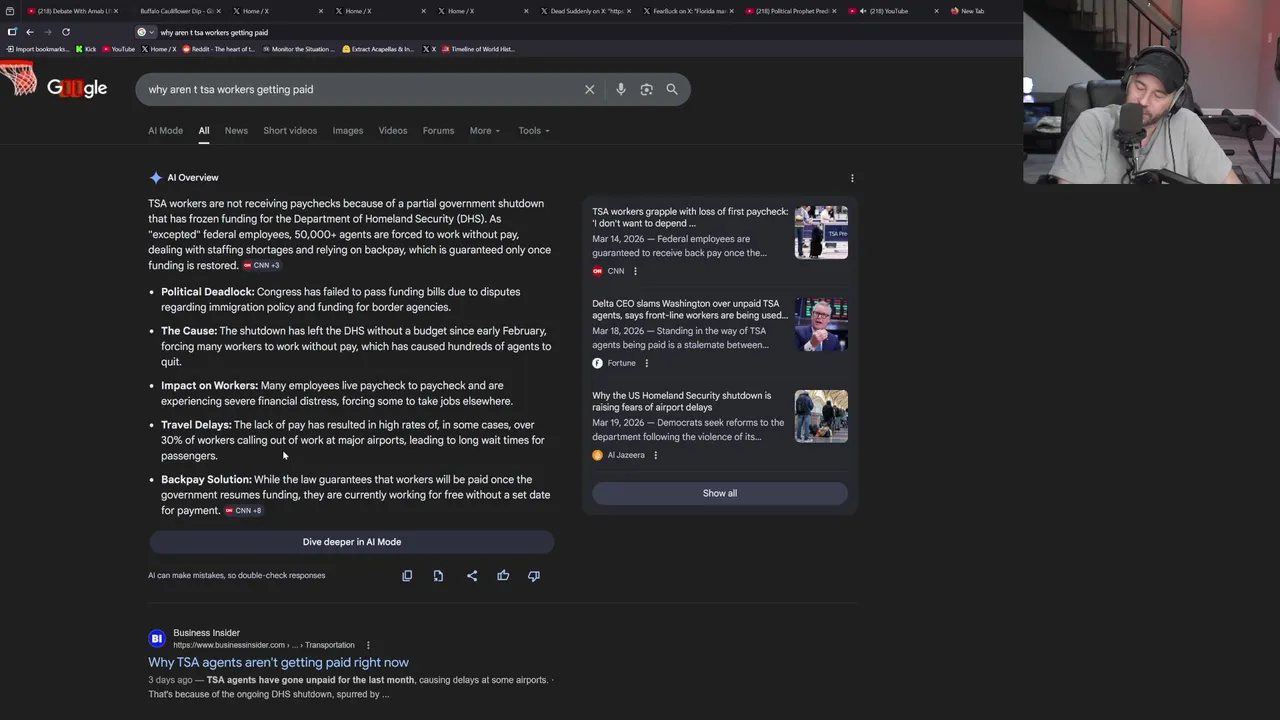Go forward using the browser forward arrow
The width and height of the screenshot is (1280, 720).
(47, 32)
